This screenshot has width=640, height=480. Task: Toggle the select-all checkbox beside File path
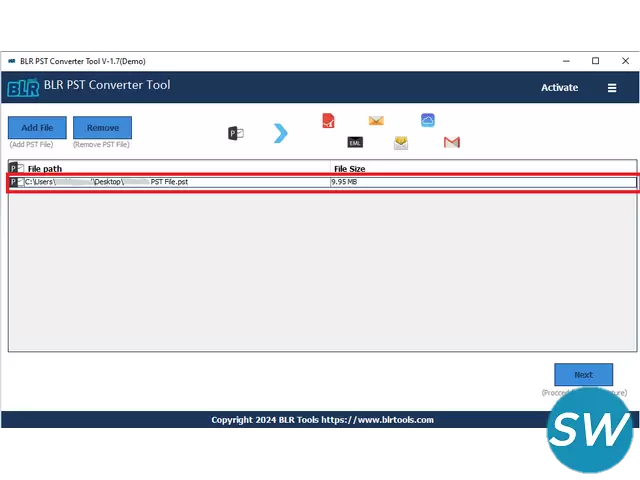pyautogui.click(x=20, y=169)
